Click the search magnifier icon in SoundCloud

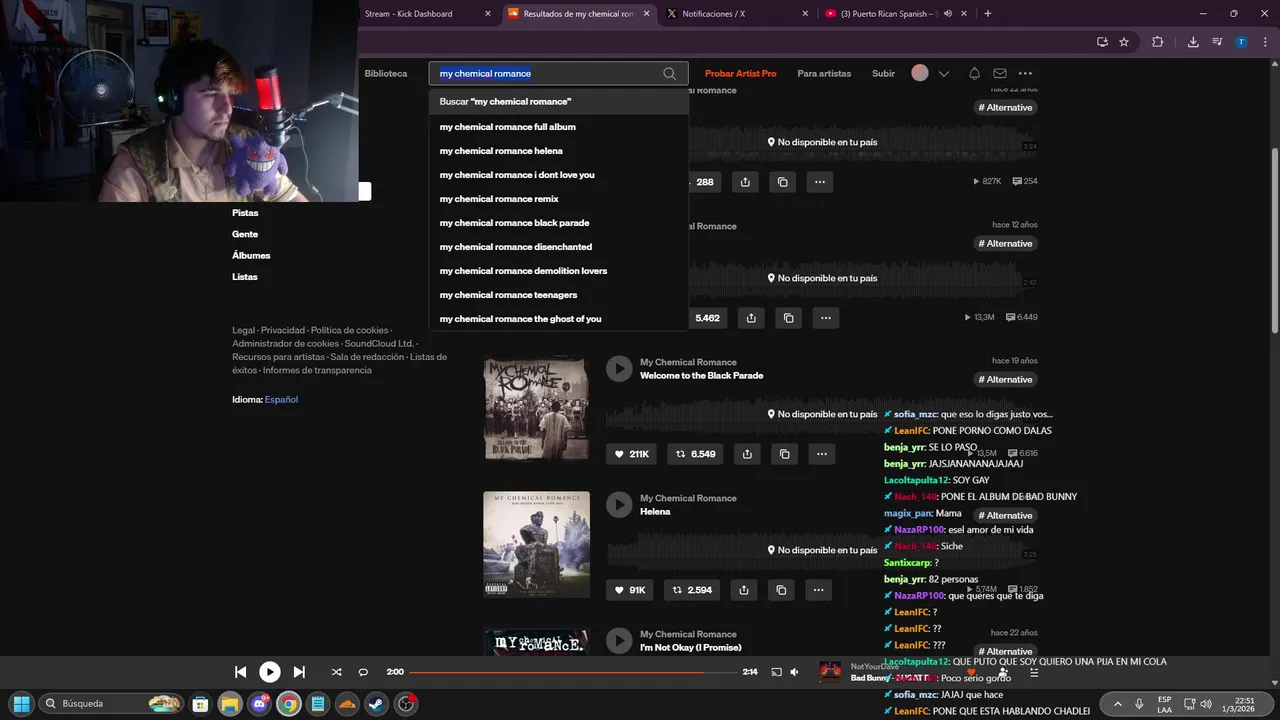point(669,73)
